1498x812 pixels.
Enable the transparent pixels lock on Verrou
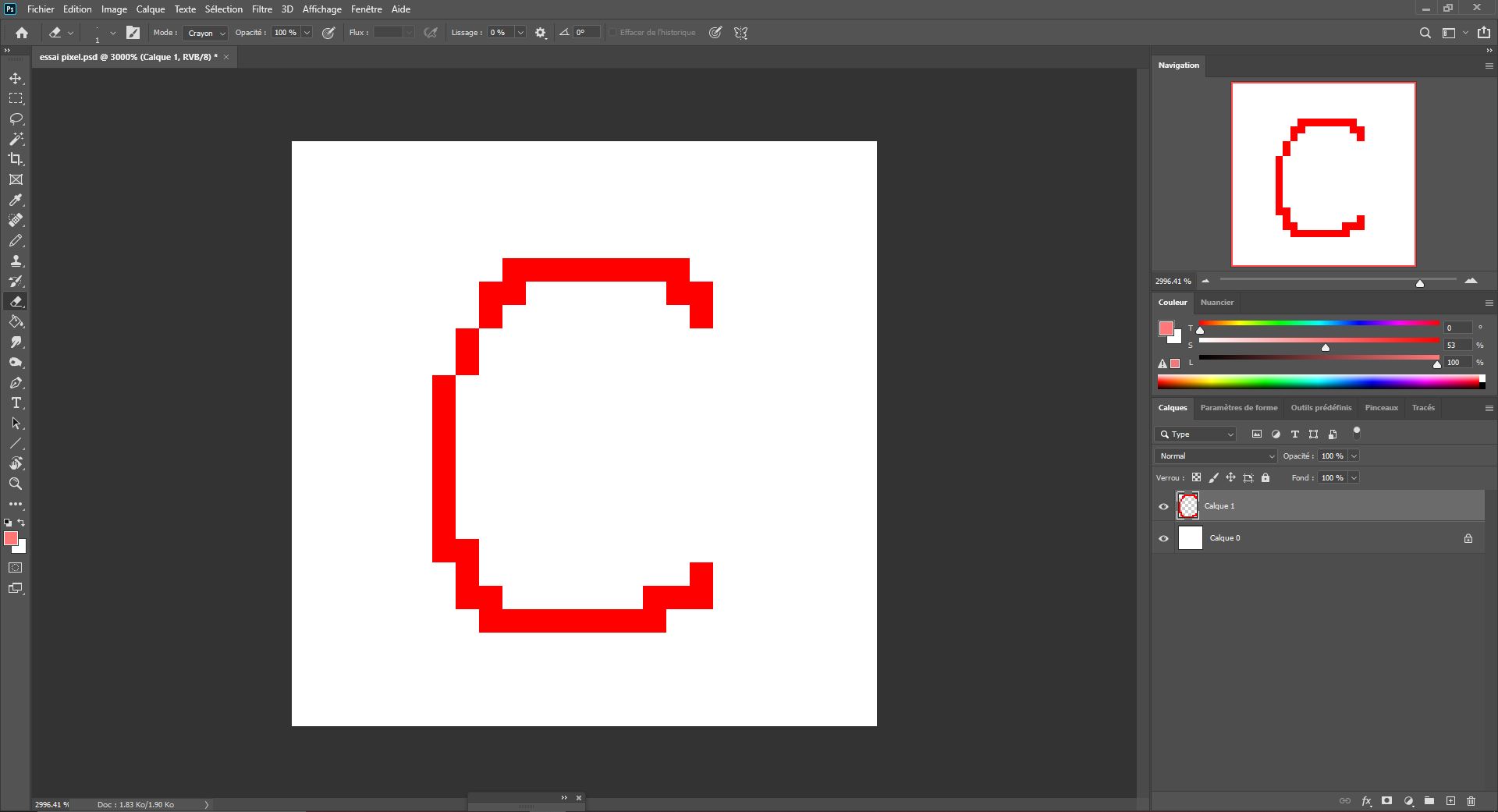[x=1197, y=477]
